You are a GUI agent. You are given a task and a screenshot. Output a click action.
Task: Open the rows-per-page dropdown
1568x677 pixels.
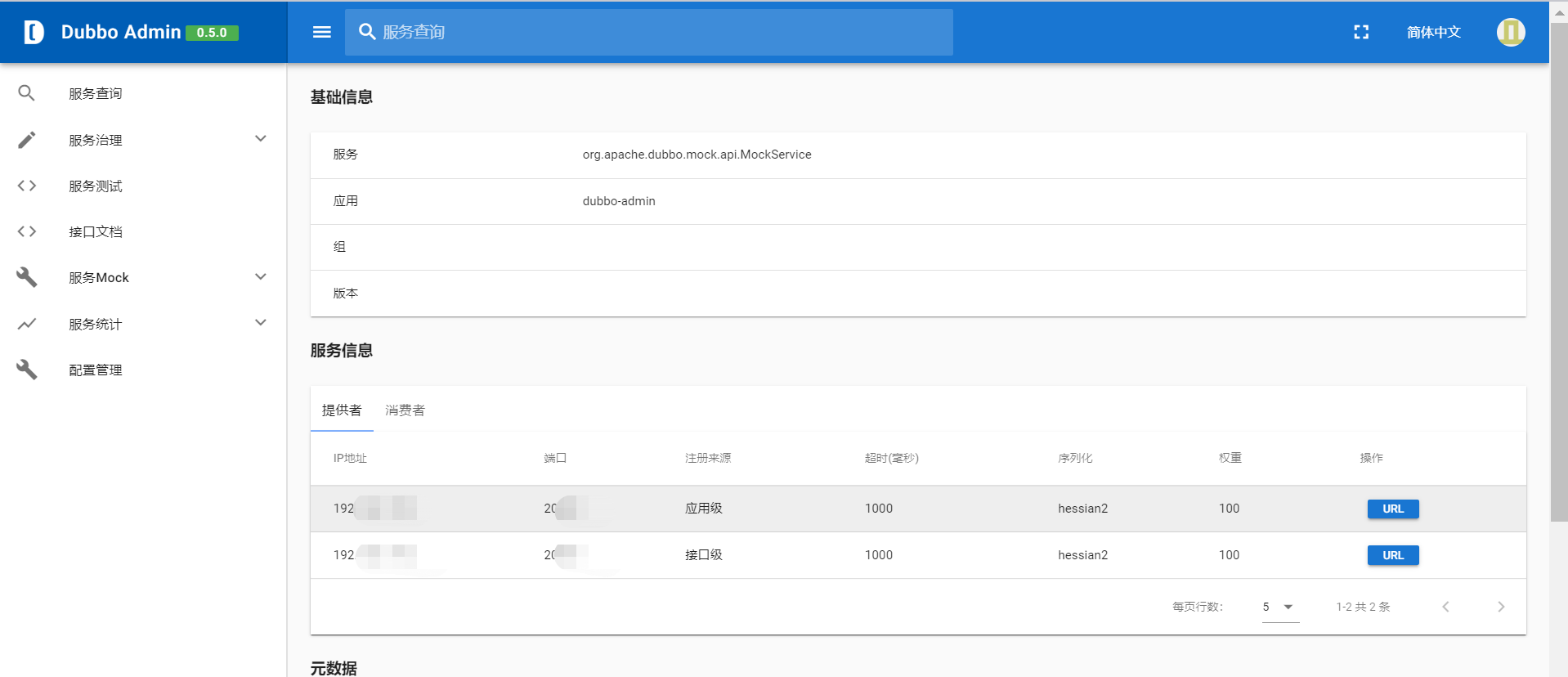click(1280, 607)
